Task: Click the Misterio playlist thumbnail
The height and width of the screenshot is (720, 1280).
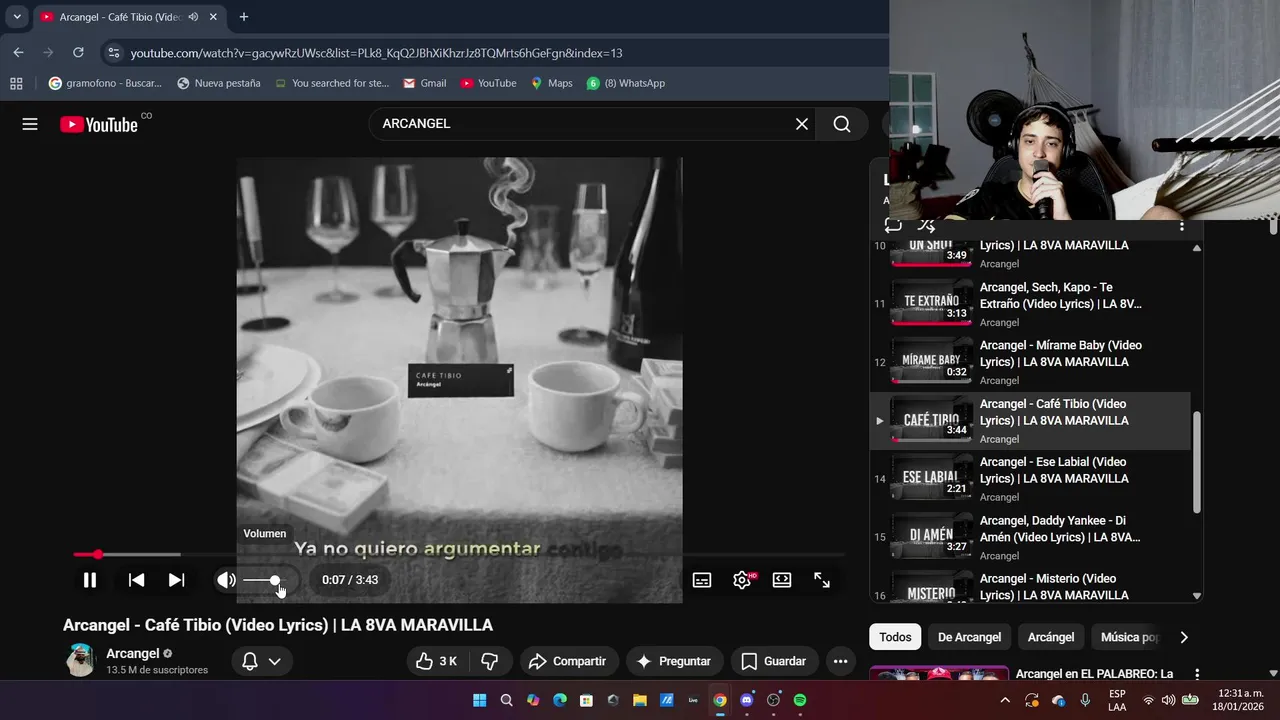Action: 931,587
